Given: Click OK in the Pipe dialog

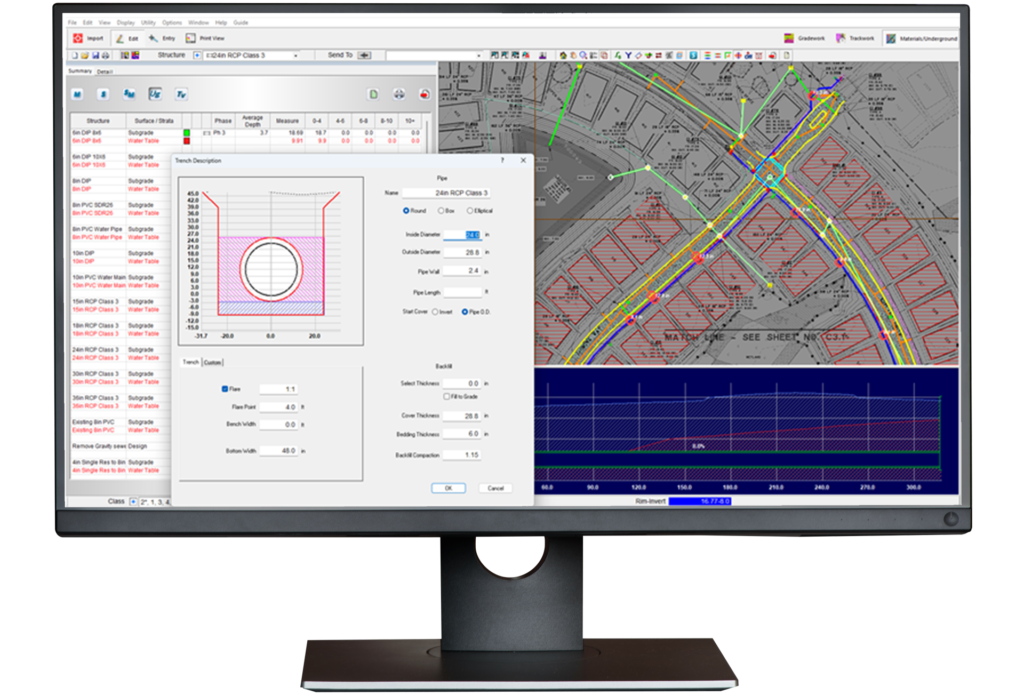Looking at the screenshot, I should coord(447,488).
